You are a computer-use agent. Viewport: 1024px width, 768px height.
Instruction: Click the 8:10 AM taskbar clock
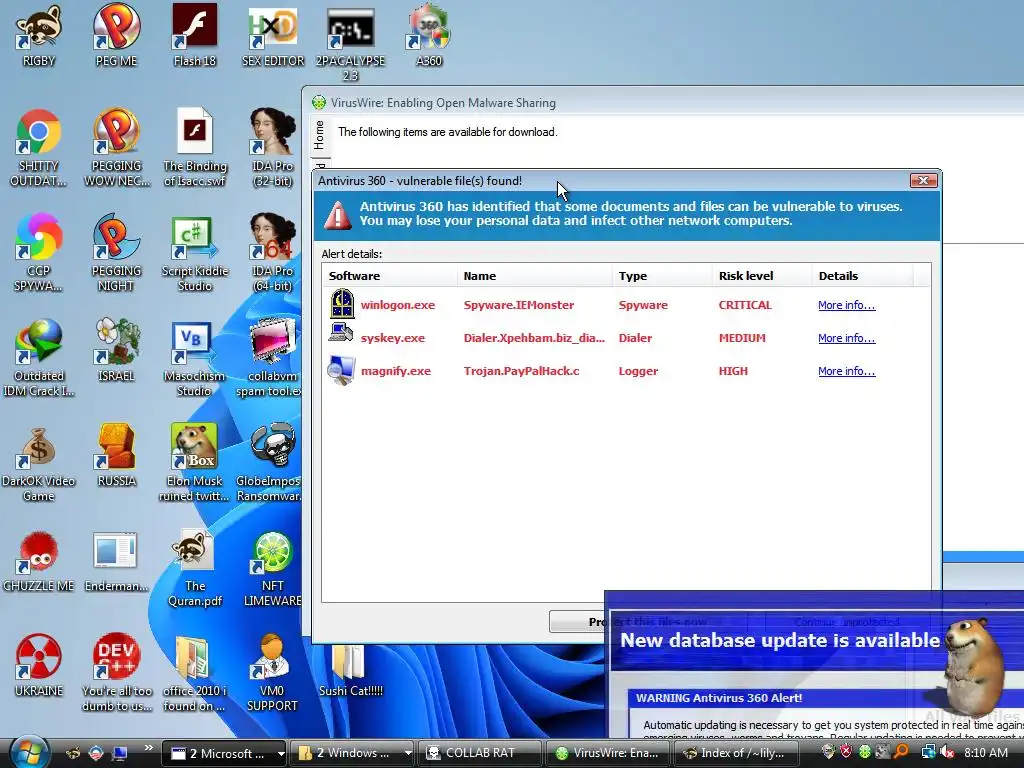[x=985, y=753]
